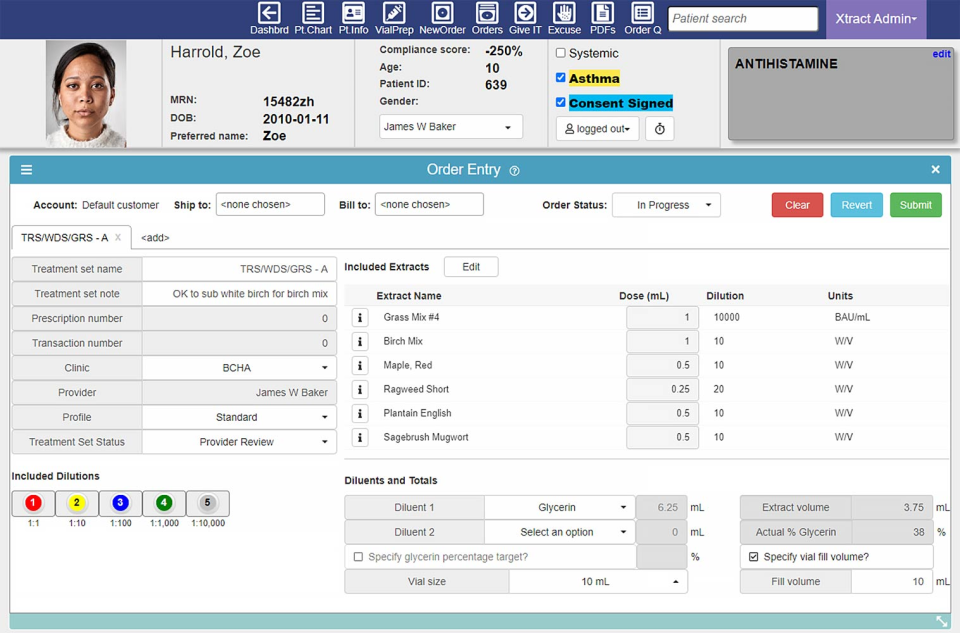Screen dimensions: 960x633
Task: Enable the Specify glycerin percentage target option
Action: (357, 556)
